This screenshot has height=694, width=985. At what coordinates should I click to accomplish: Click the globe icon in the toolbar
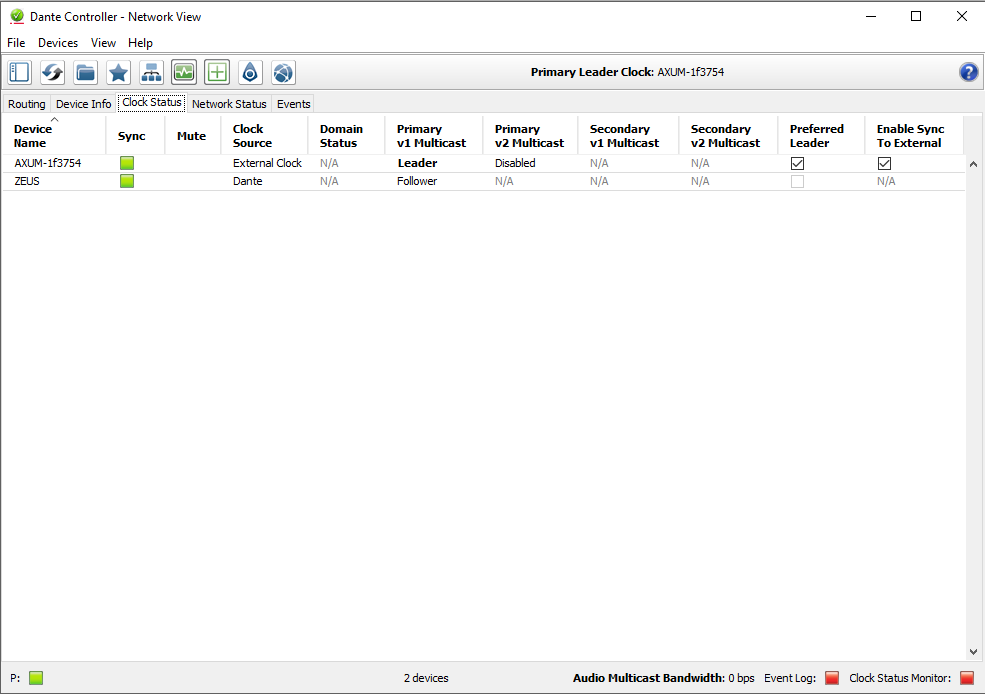[283, 72]
